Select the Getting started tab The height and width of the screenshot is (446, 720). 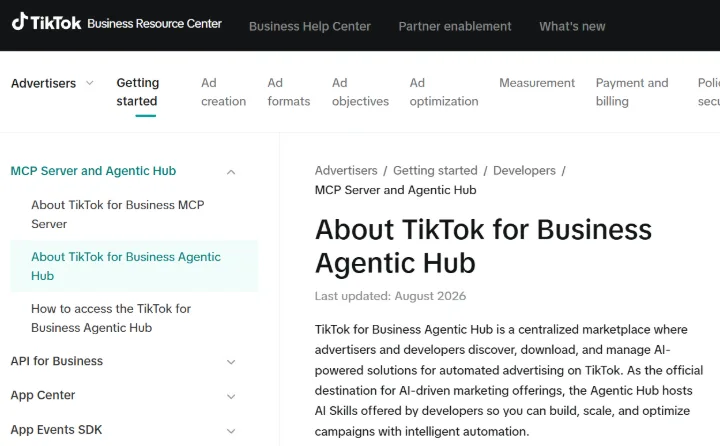click(x=138, y=92)
